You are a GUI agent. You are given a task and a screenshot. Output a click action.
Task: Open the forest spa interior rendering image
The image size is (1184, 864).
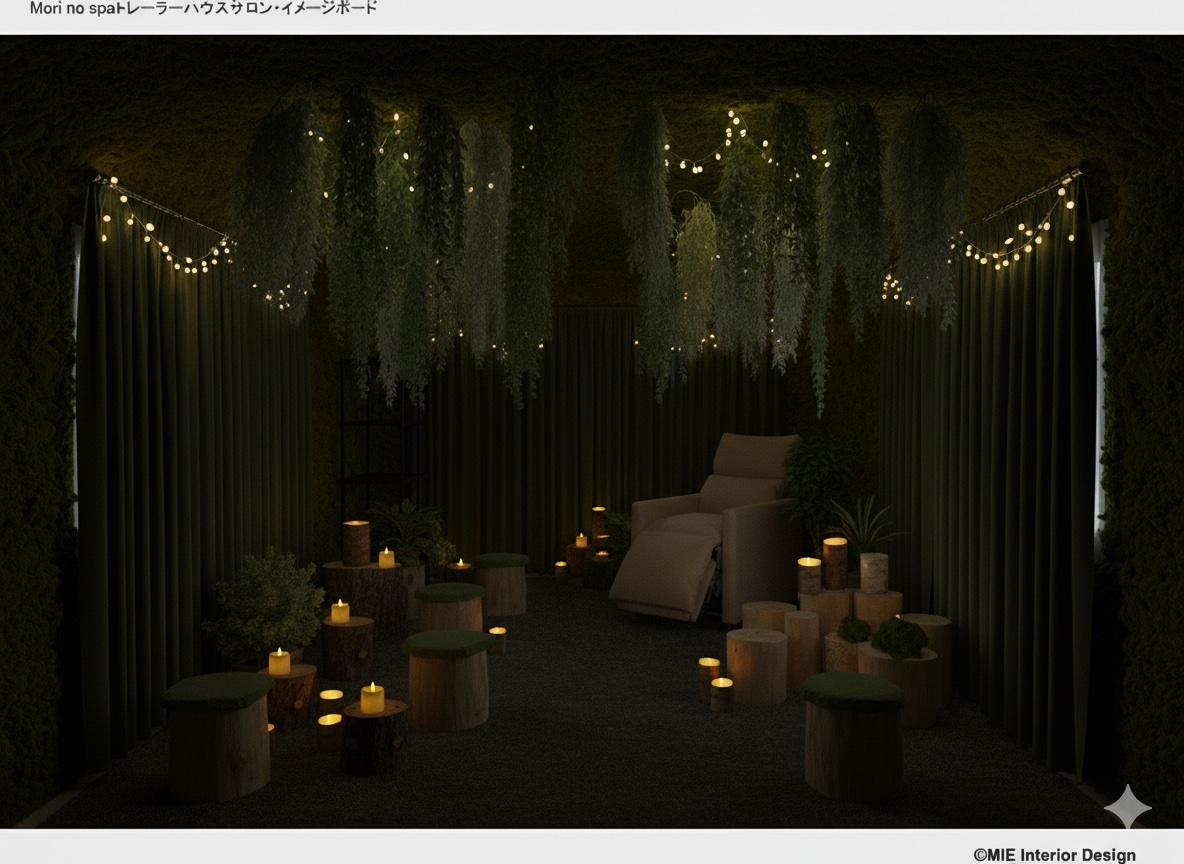[x=592, y=431]
